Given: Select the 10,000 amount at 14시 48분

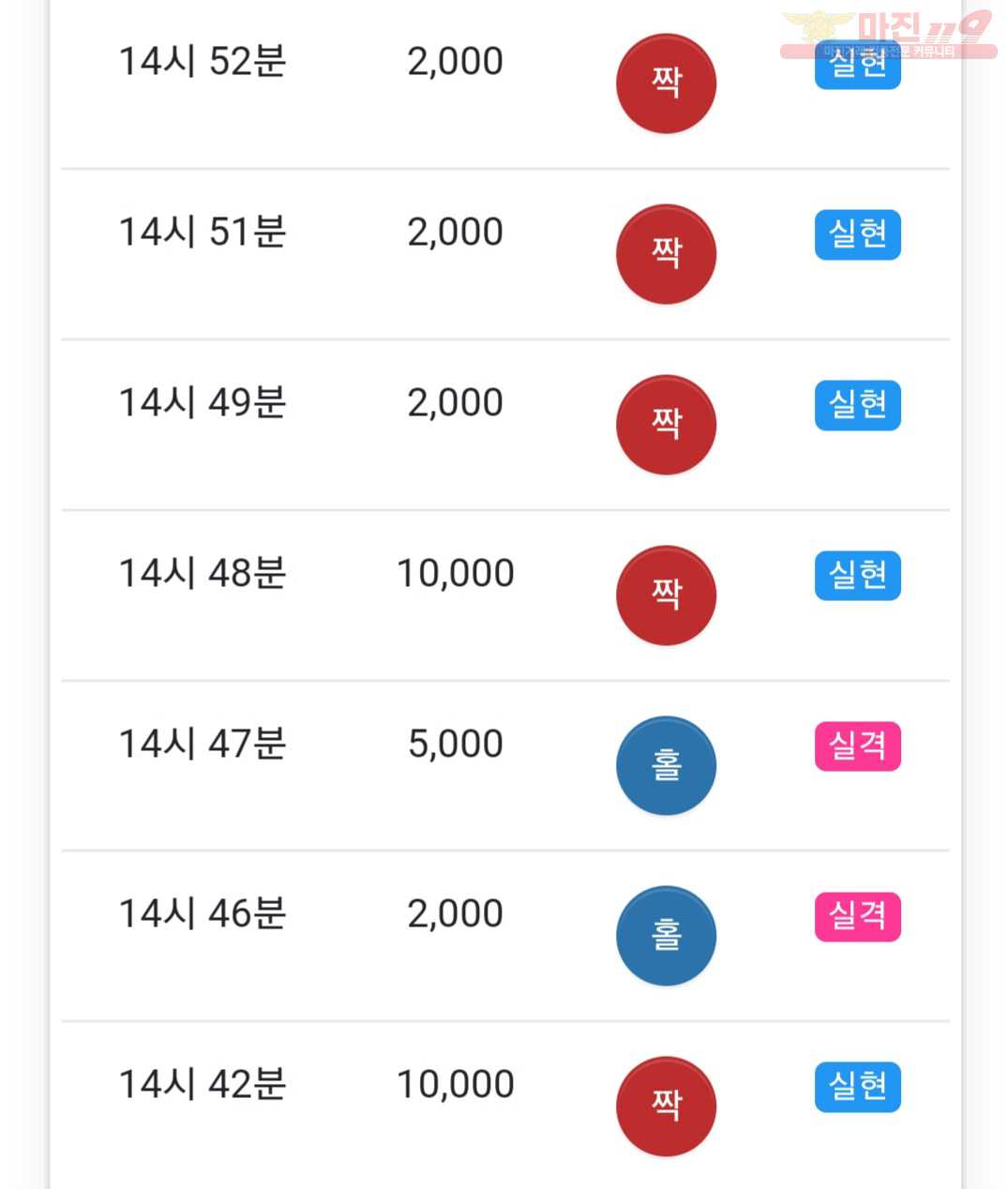Looking at the screenshot, I should point(456,574).
